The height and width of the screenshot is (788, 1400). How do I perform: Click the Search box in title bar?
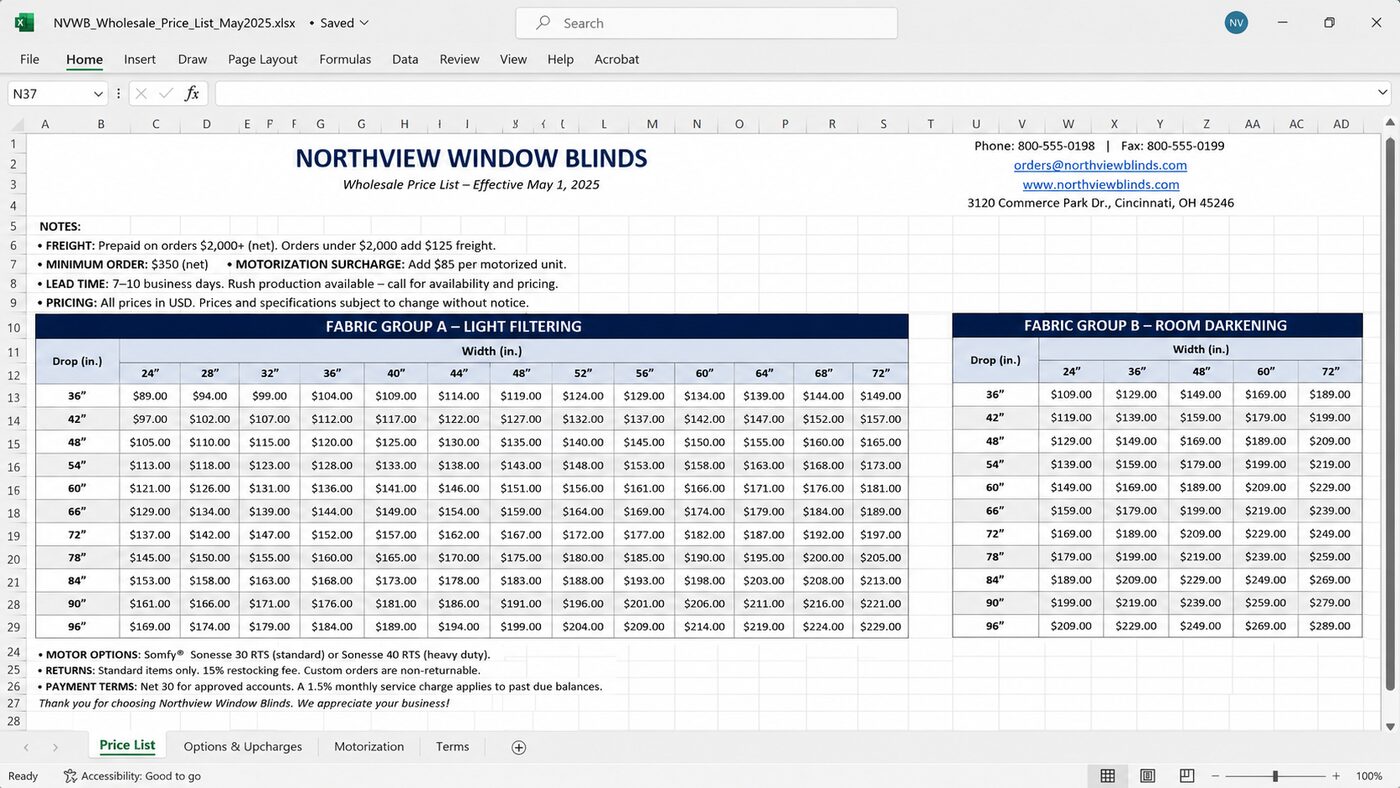pos(706,23)
